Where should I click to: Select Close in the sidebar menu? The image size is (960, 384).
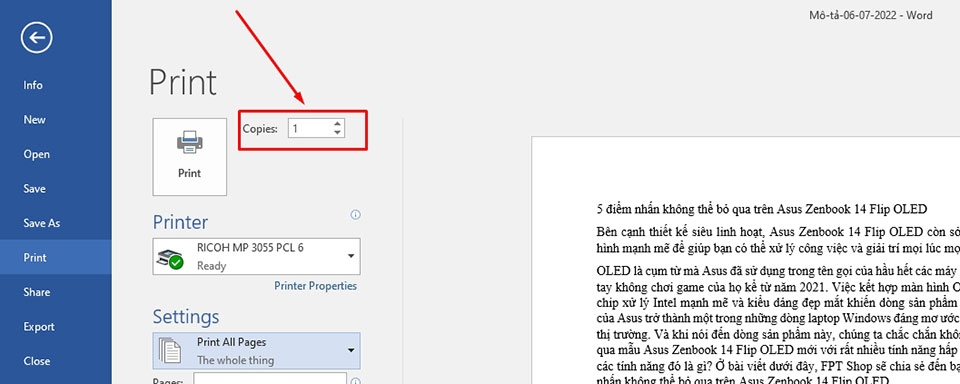(36, 361)
